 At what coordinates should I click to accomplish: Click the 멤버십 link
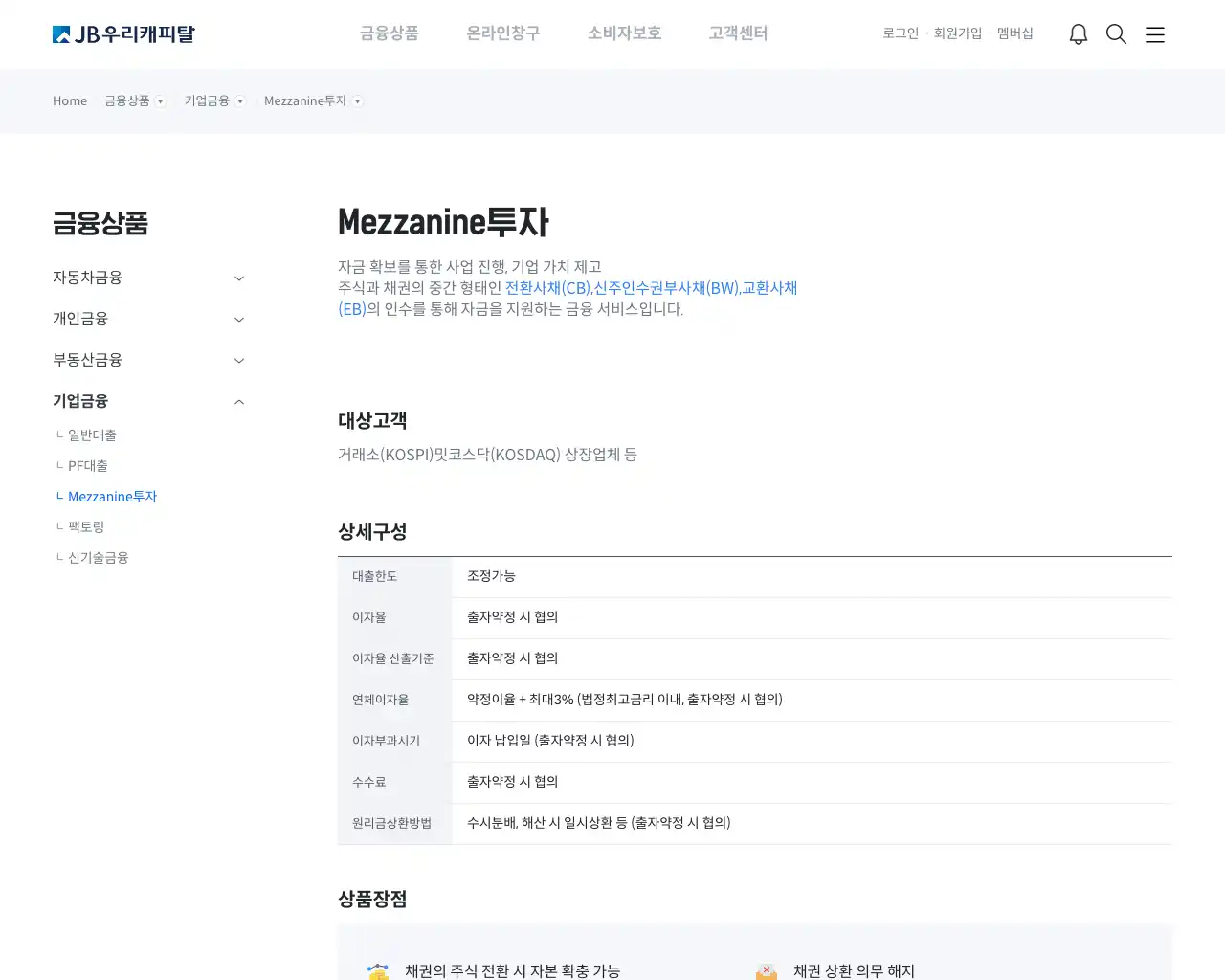pyautogui.click(x=1015, y=33)
